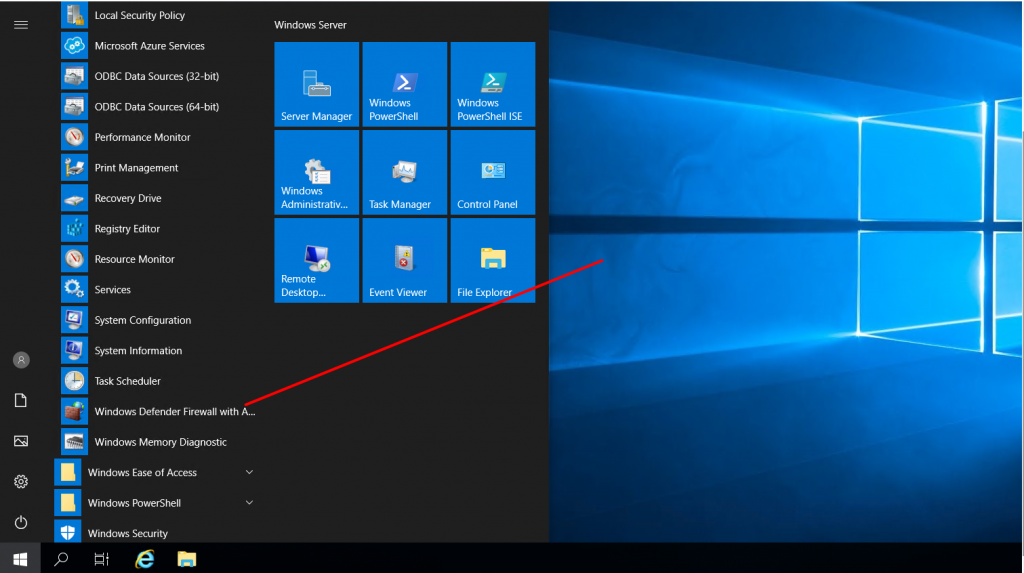This screenshot has height=573, width=1024.
Task: Open taskbar search magnifier
Action: pos(61,559)
